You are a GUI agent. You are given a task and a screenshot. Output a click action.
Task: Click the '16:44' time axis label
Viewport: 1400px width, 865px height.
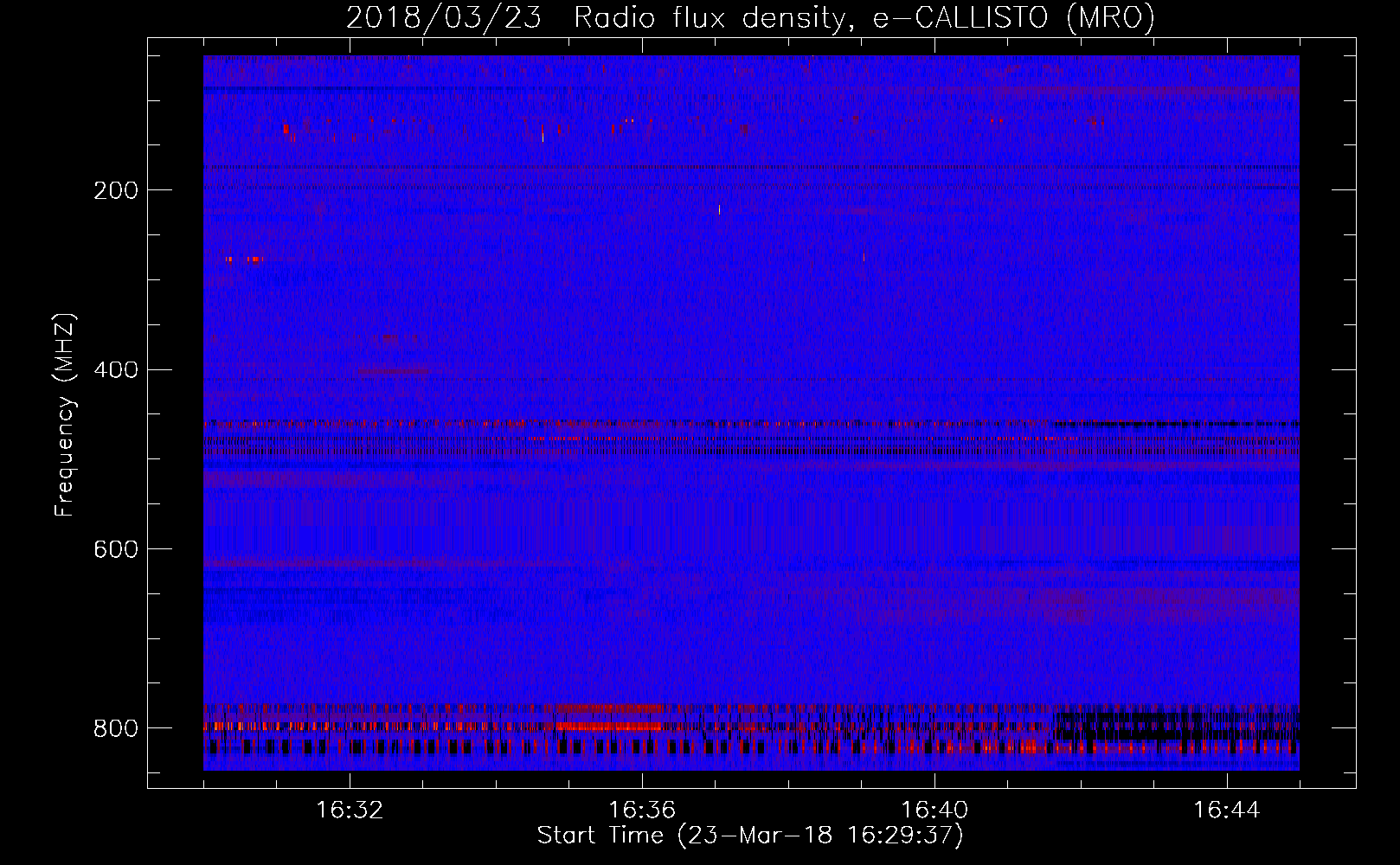pos(1227,811)
